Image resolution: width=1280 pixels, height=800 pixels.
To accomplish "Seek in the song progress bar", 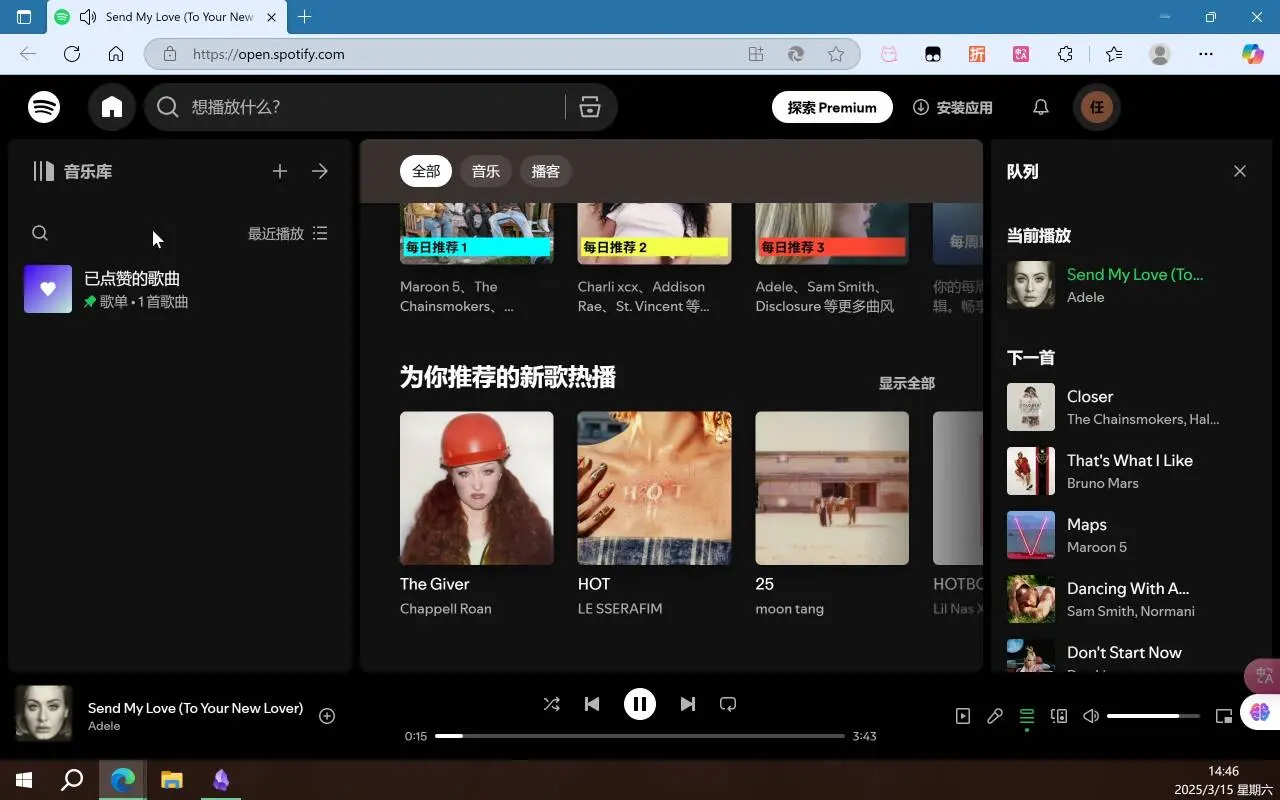I will tap(640, 736).
